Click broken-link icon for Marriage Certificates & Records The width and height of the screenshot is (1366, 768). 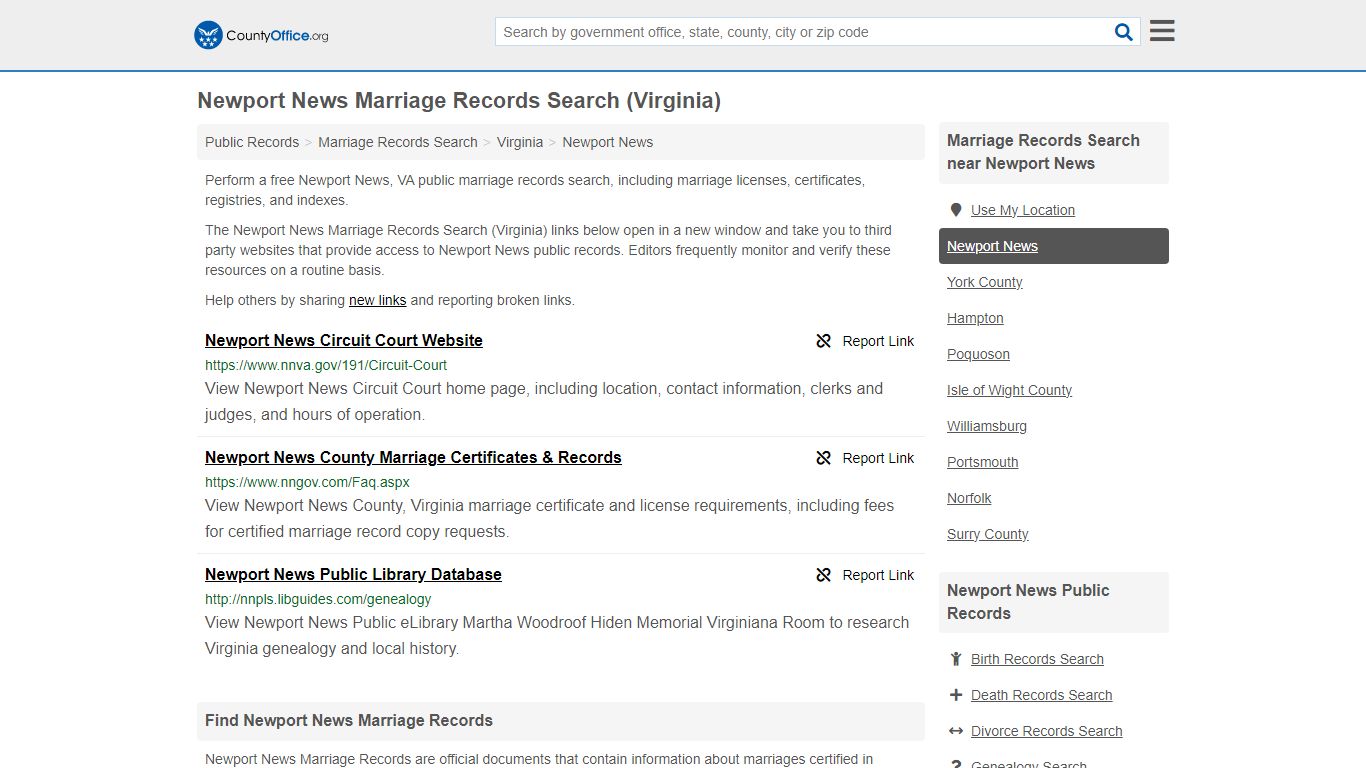(824, 458)
